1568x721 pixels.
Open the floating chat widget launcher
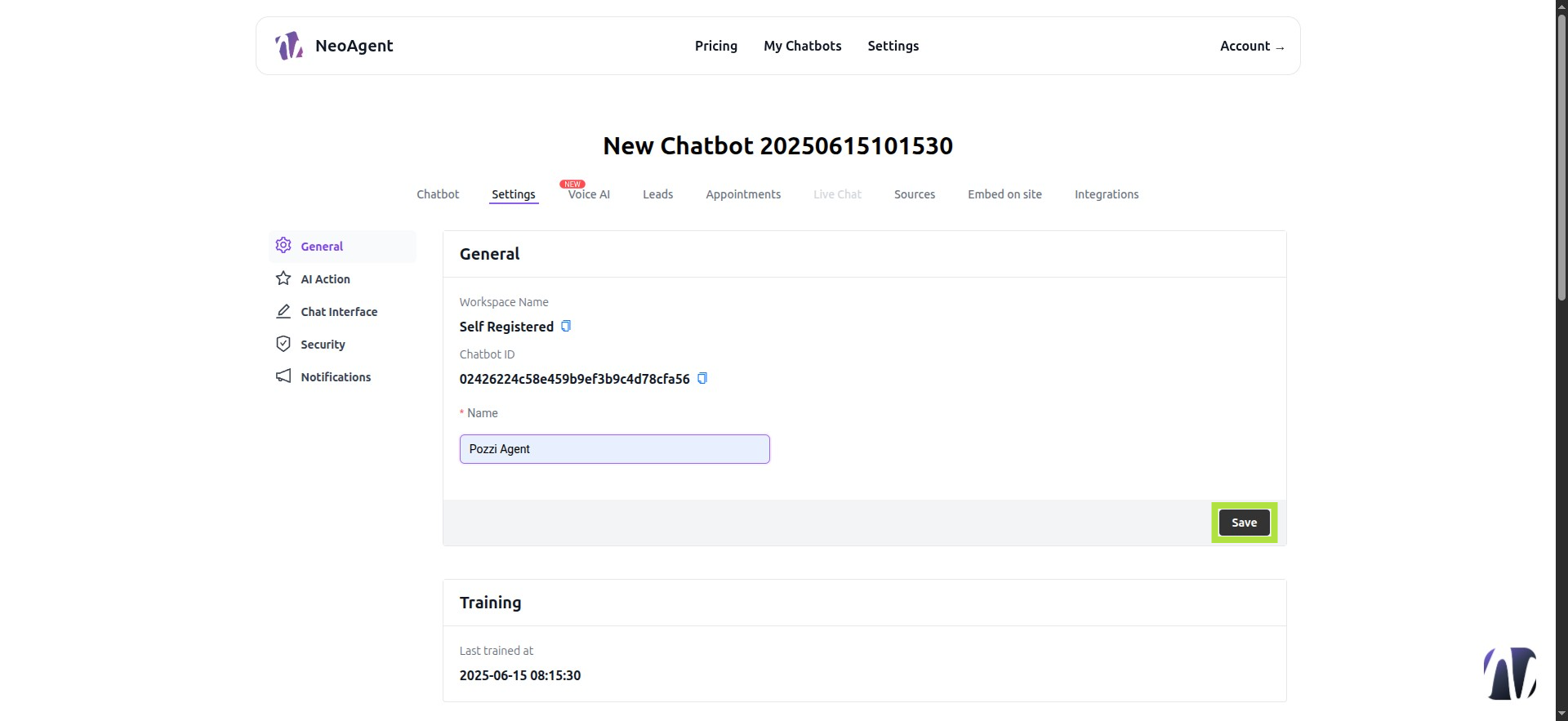point(1510,674)
